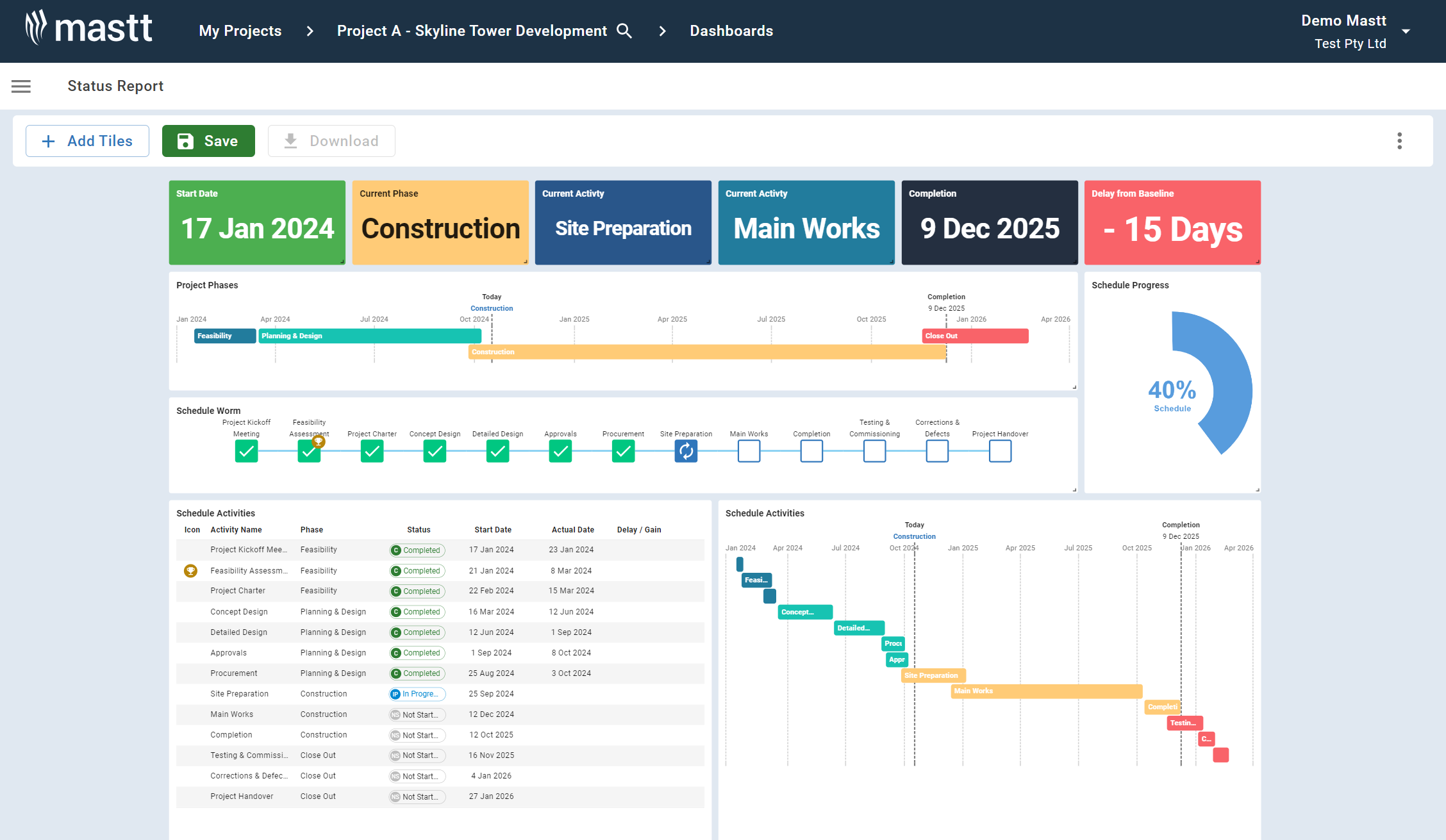Click the Close Out phase bar
Viewport: 1446px width, 840px height.
coord(976,336)
